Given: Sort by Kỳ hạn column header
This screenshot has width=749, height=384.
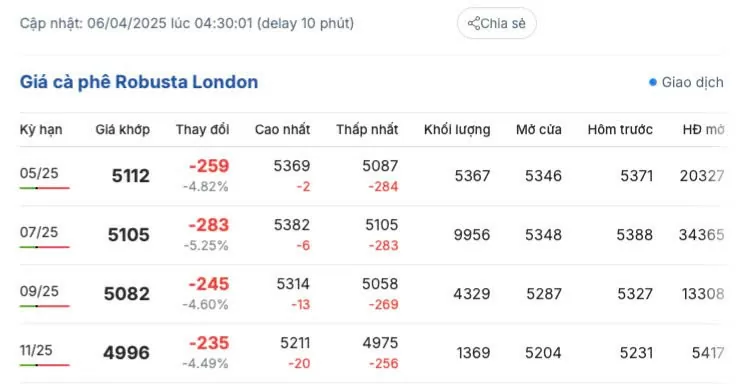Looking at the screenshot, I should click(41, 129).
